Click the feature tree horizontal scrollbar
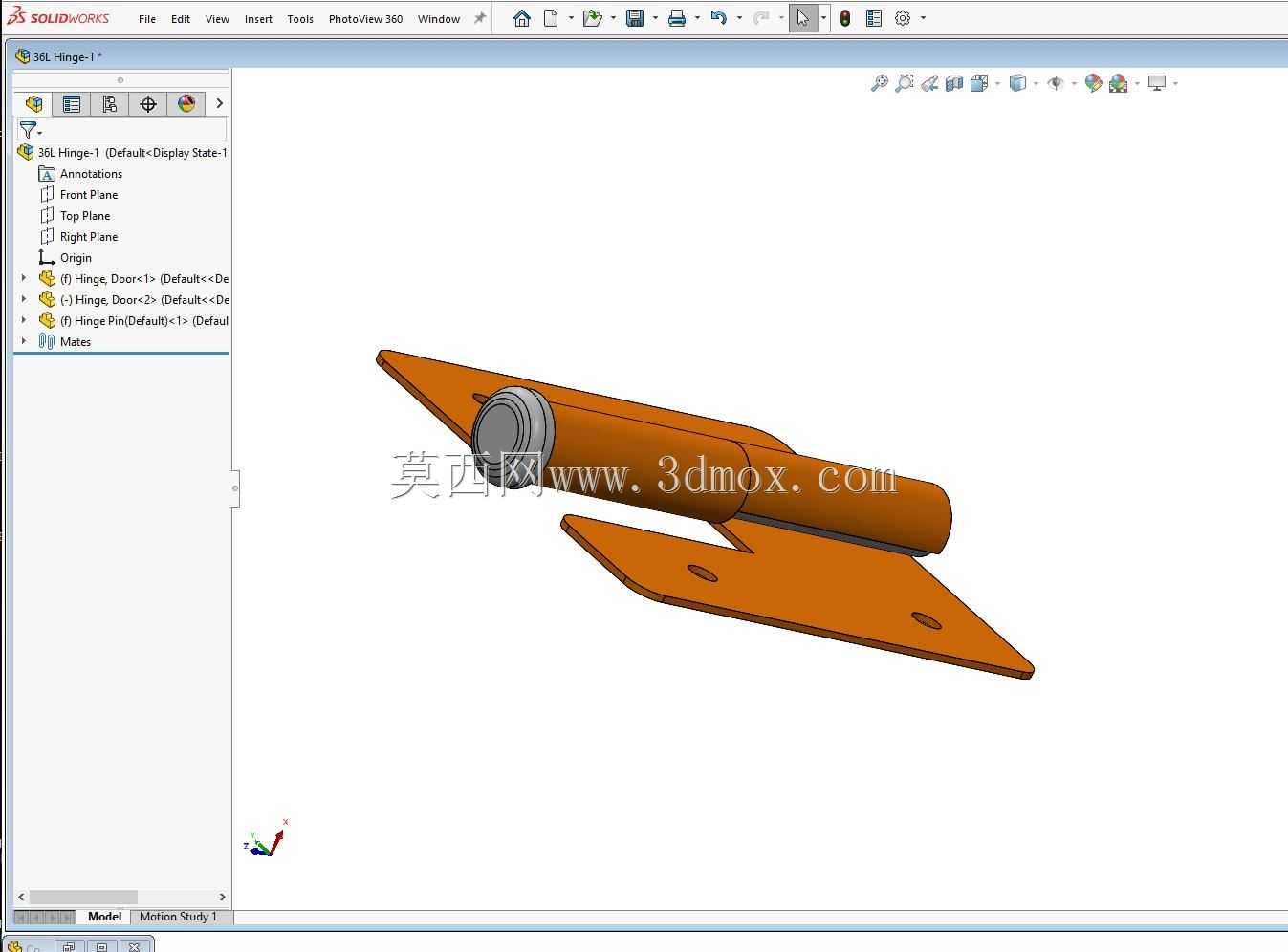 click(x=83, y=897)
